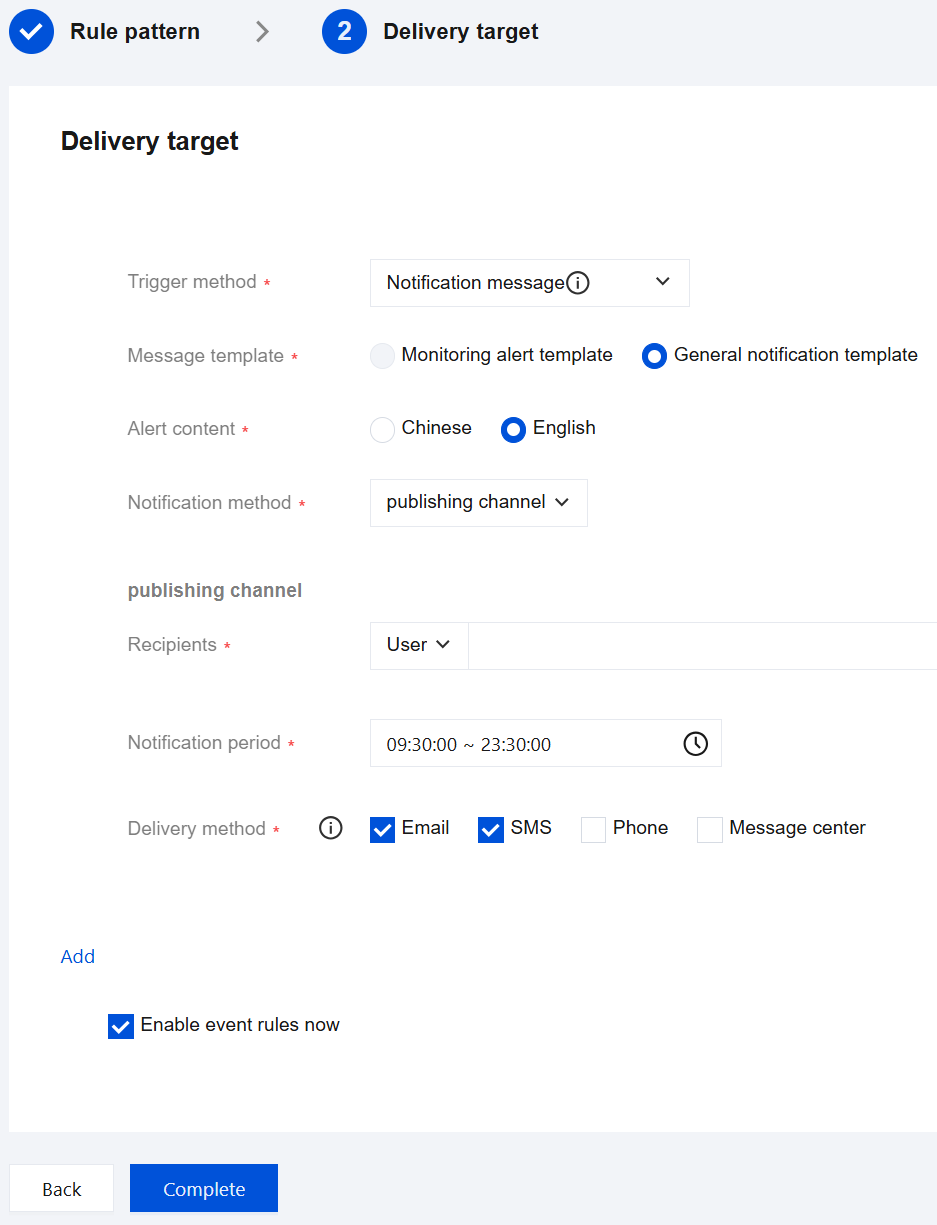This screenshot has width=937, height=1225.
Task: Click the Add link
Action: coord(78,957)
